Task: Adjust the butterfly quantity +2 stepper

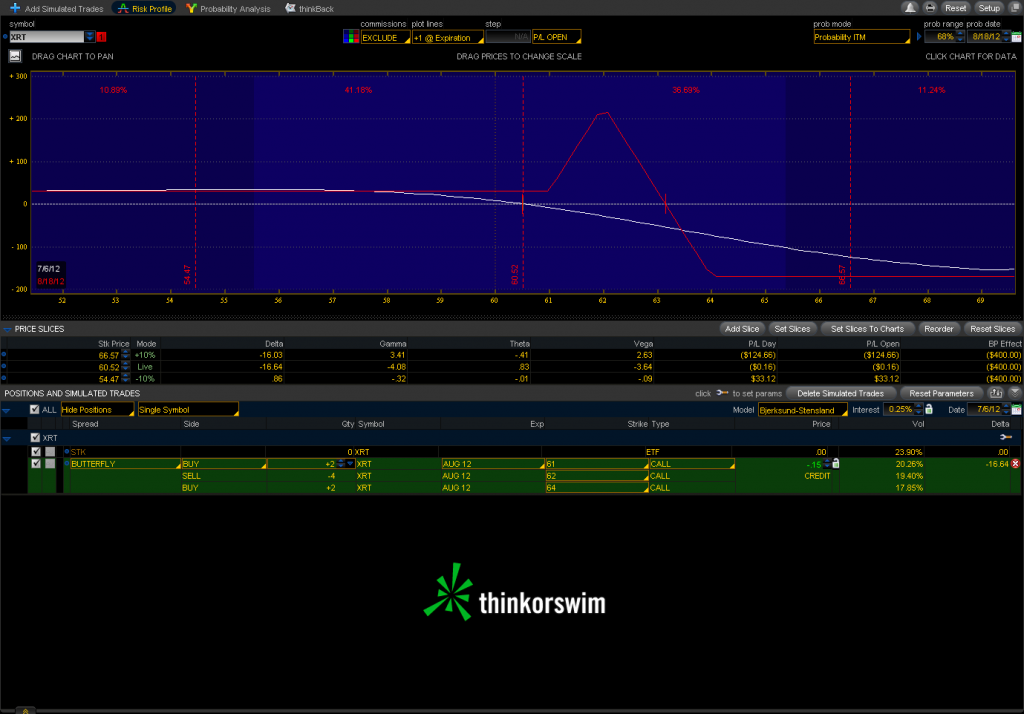Action: pyautogui.click(x=341, y=464)
